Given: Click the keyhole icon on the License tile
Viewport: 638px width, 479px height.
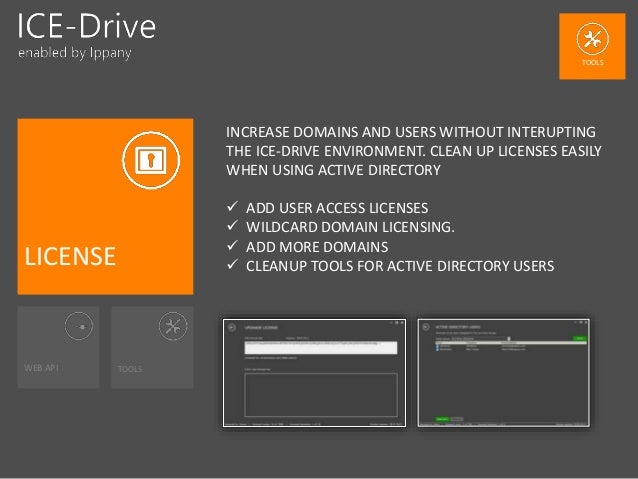Looking at the screenshot, I should 151,160.
